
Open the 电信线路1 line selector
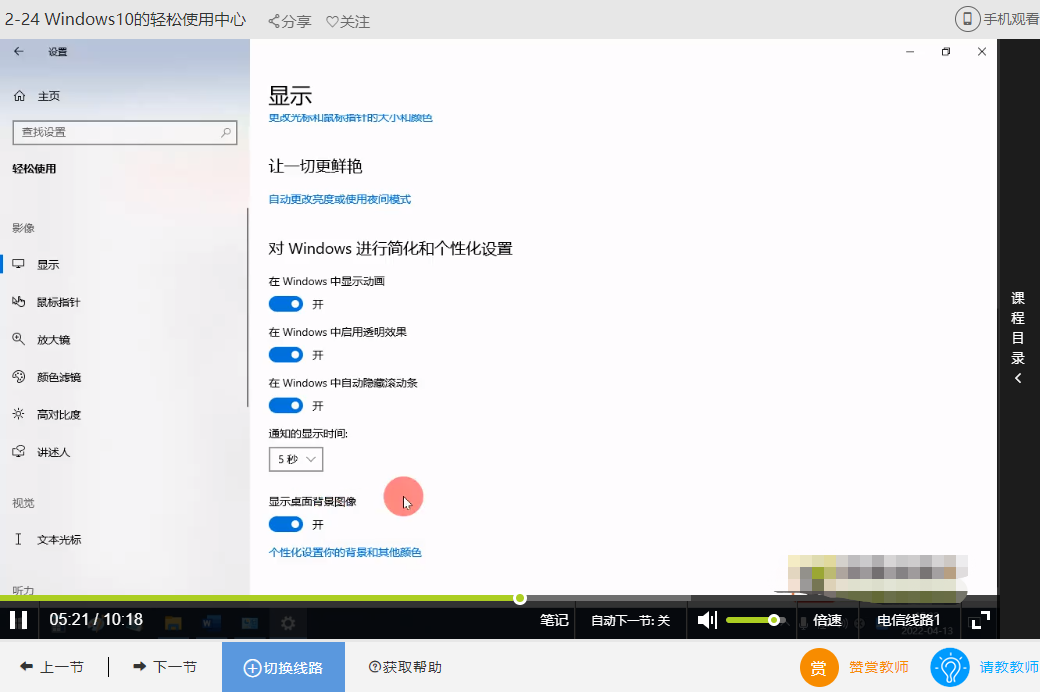908,620
